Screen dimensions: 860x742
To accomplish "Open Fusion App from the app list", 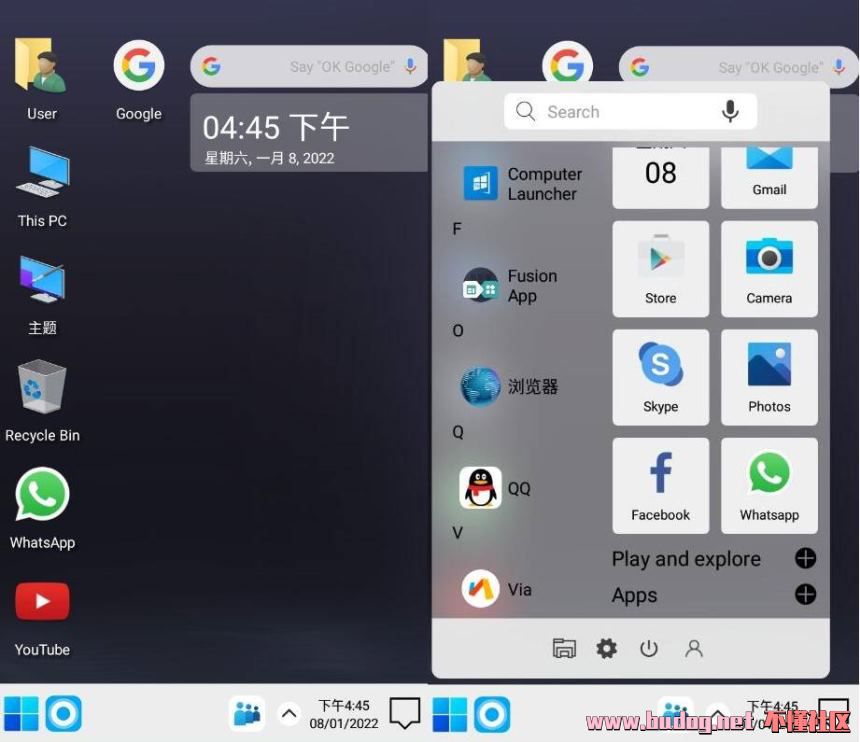I will 510,286.
